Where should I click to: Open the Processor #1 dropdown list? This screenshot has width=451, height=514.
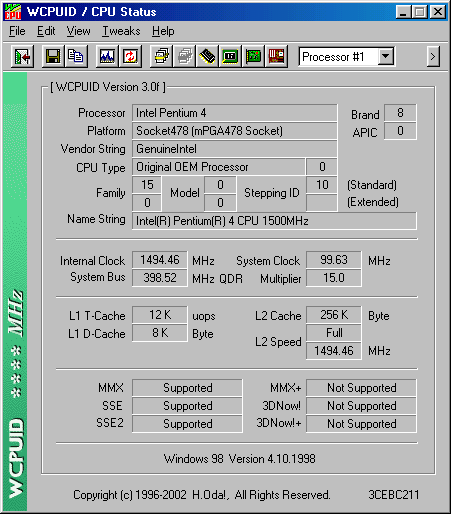pyautogui.click(x=386, y=57)
